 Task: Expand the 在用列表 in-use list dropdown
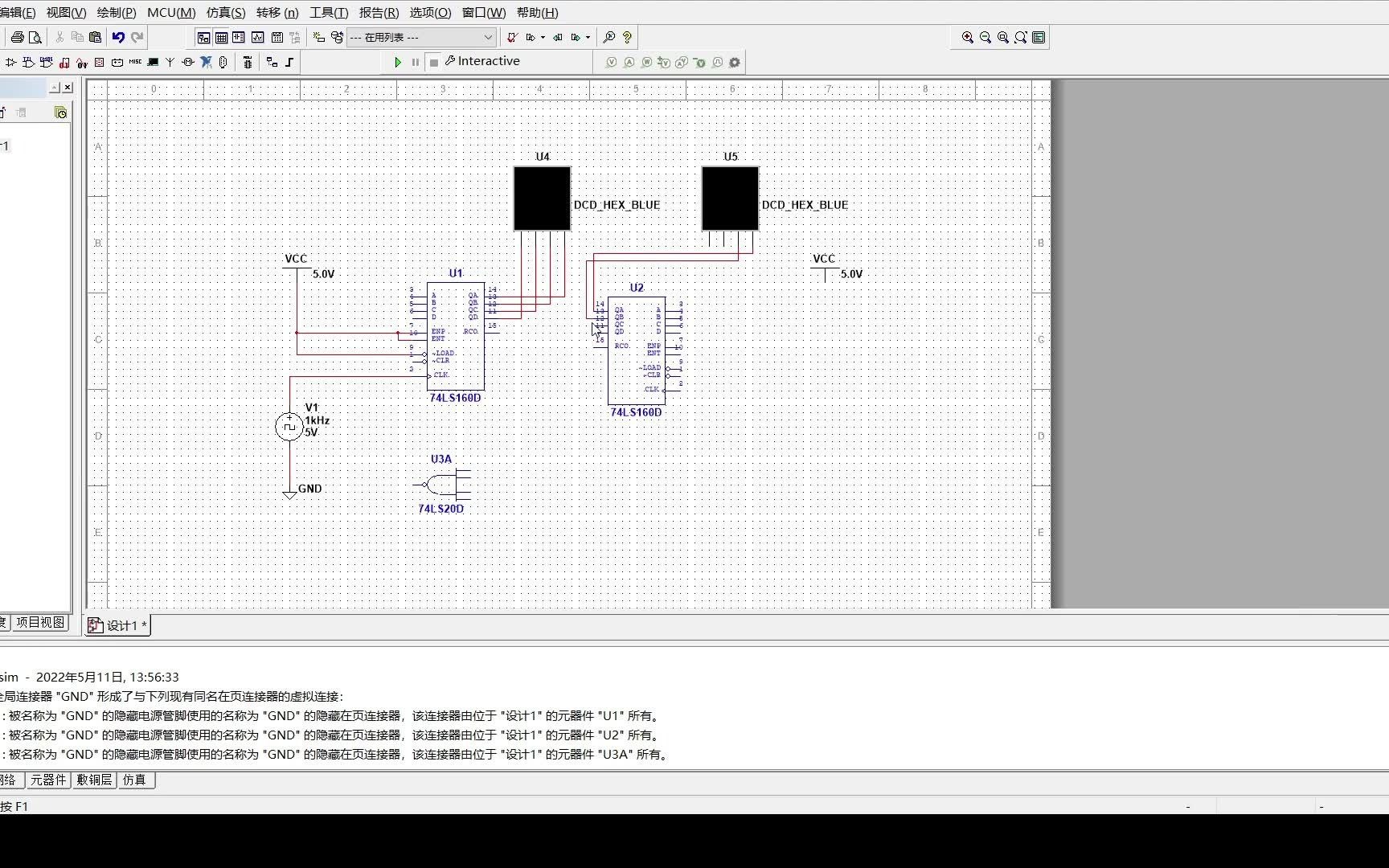tap(487, 37)
